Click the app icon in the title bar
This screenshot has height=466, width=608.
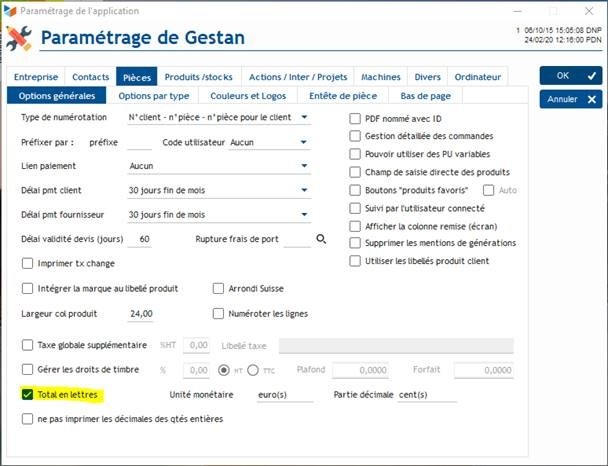tap(10, 10)
